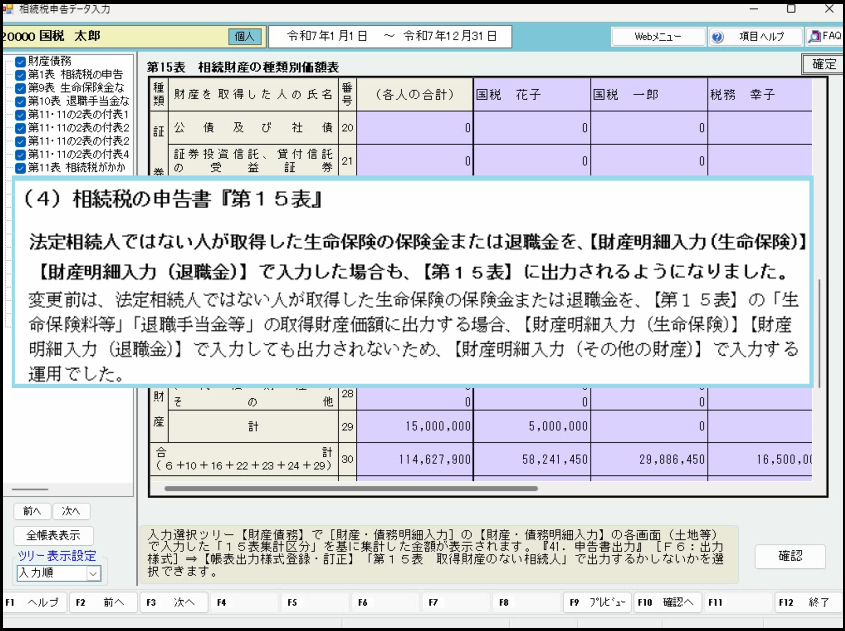845x631 pixels.
Task: Toggle checkbox for 第11・11の2表の付表1
Action: point(20,115)
